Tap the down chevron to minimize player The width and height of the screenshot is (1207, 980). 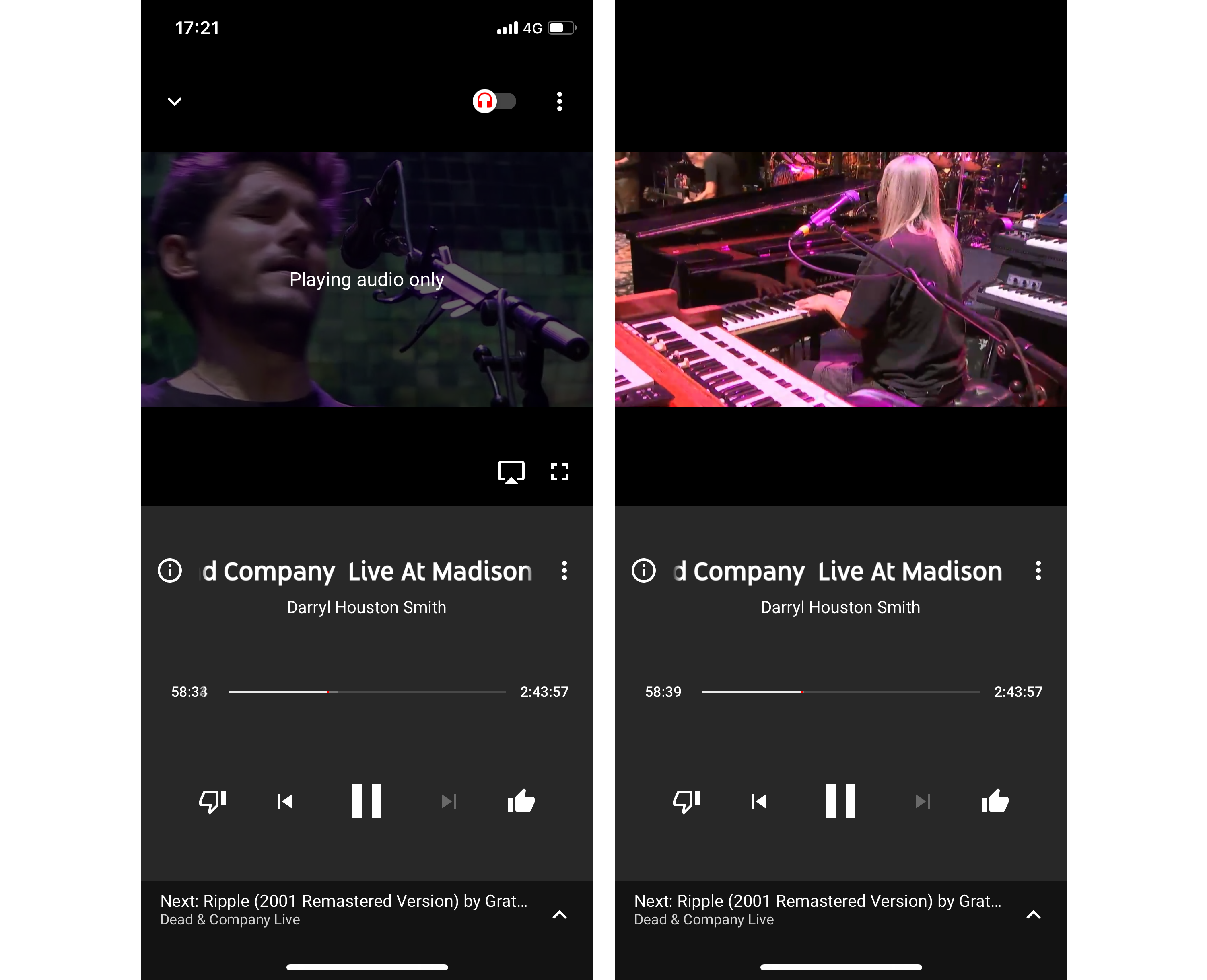[176, 101]
